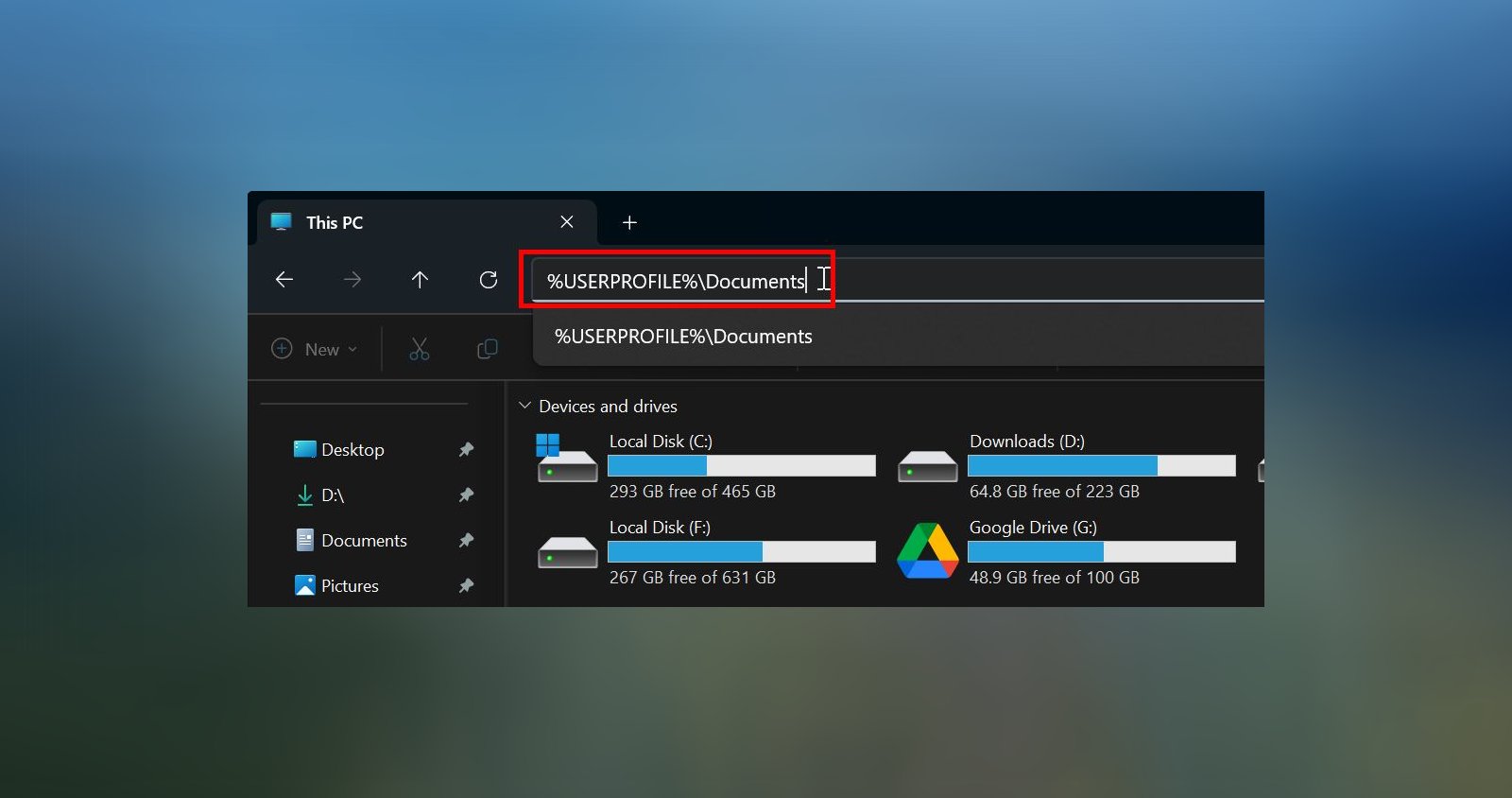Click the This PC monitor icon on tab

click(282, 222)
